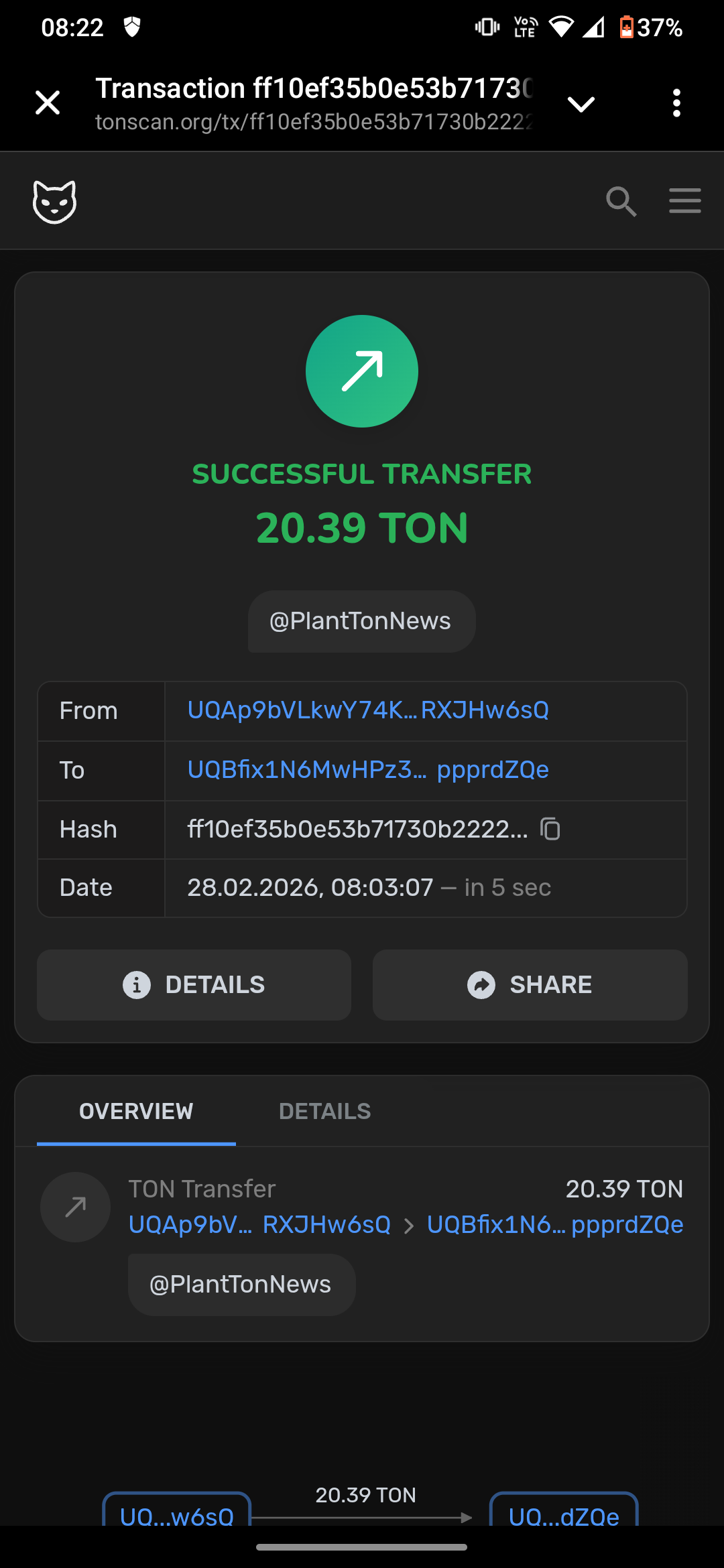This screenshot has width=724, height=1568.
Task: Expand the page title chevron
Action: coord(581,104)
